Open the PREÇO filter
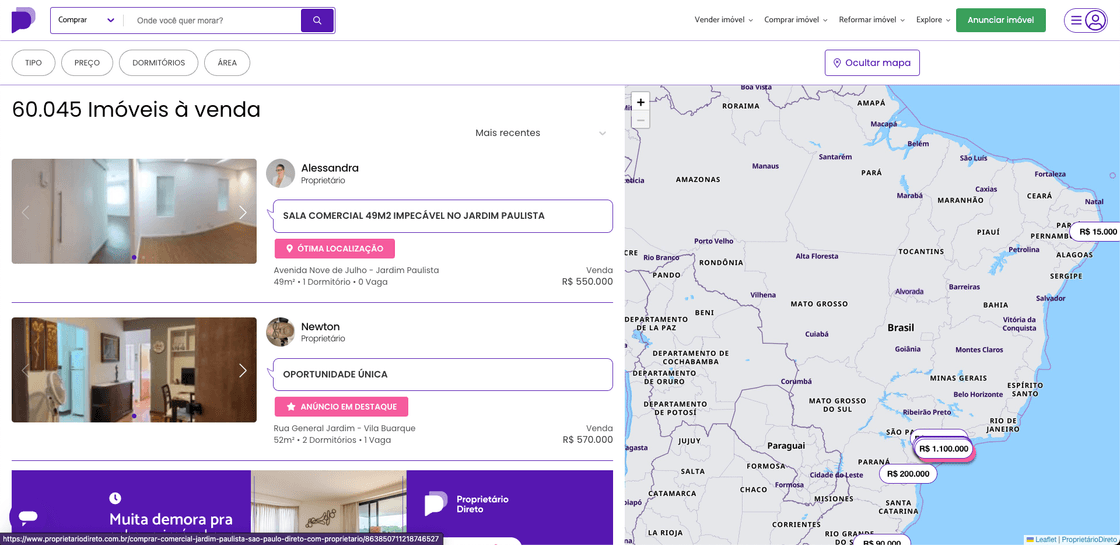This screenshot has width=1120, height=545. point(87,63)
